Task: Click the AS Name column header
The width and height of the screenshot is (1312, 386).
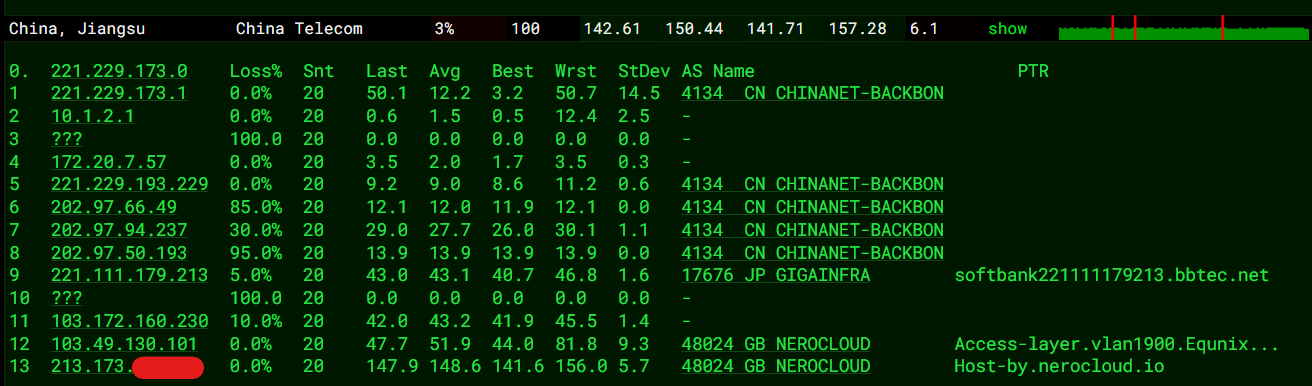Action: click(718, 71)
